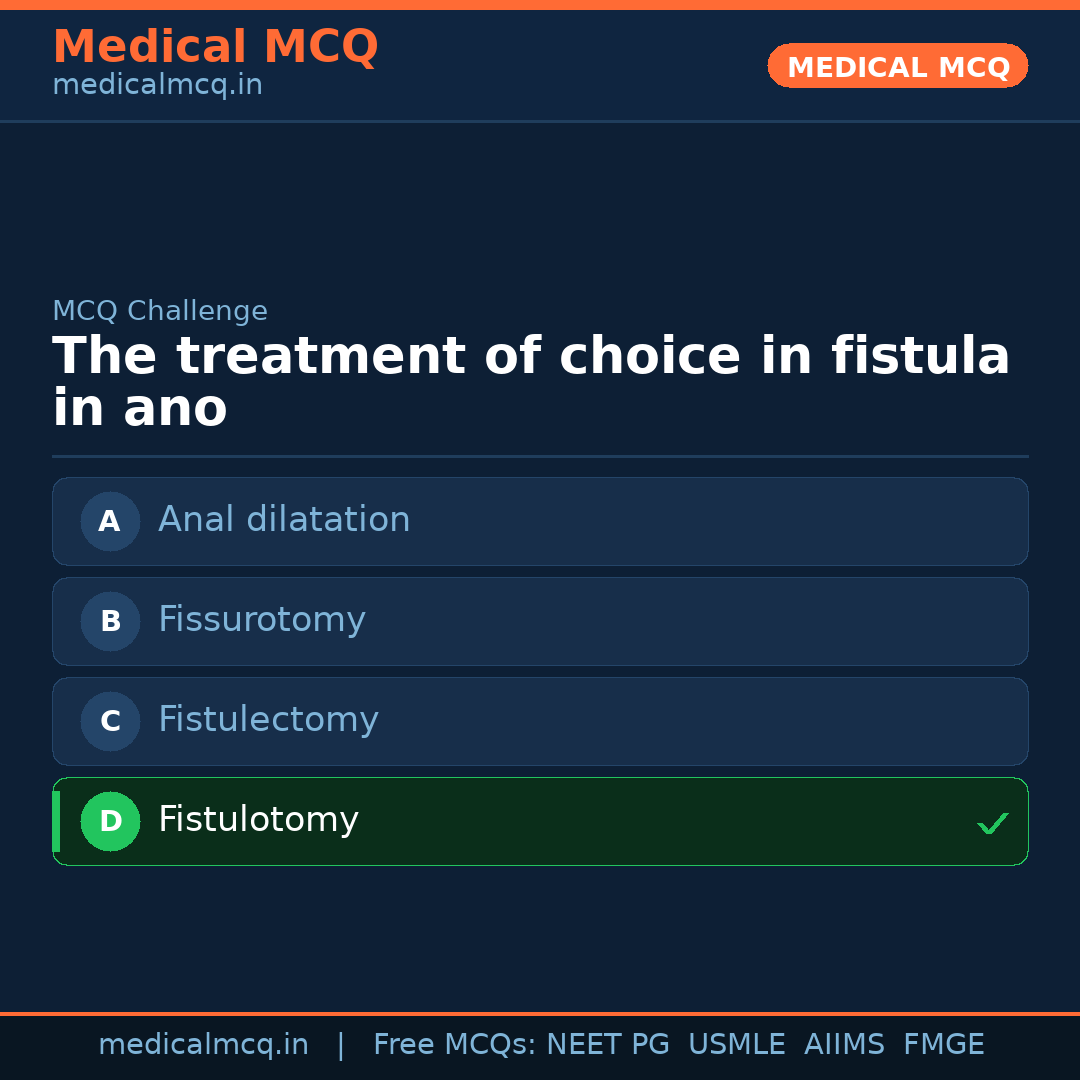Pick the Fistulectomy answer text

268,720
